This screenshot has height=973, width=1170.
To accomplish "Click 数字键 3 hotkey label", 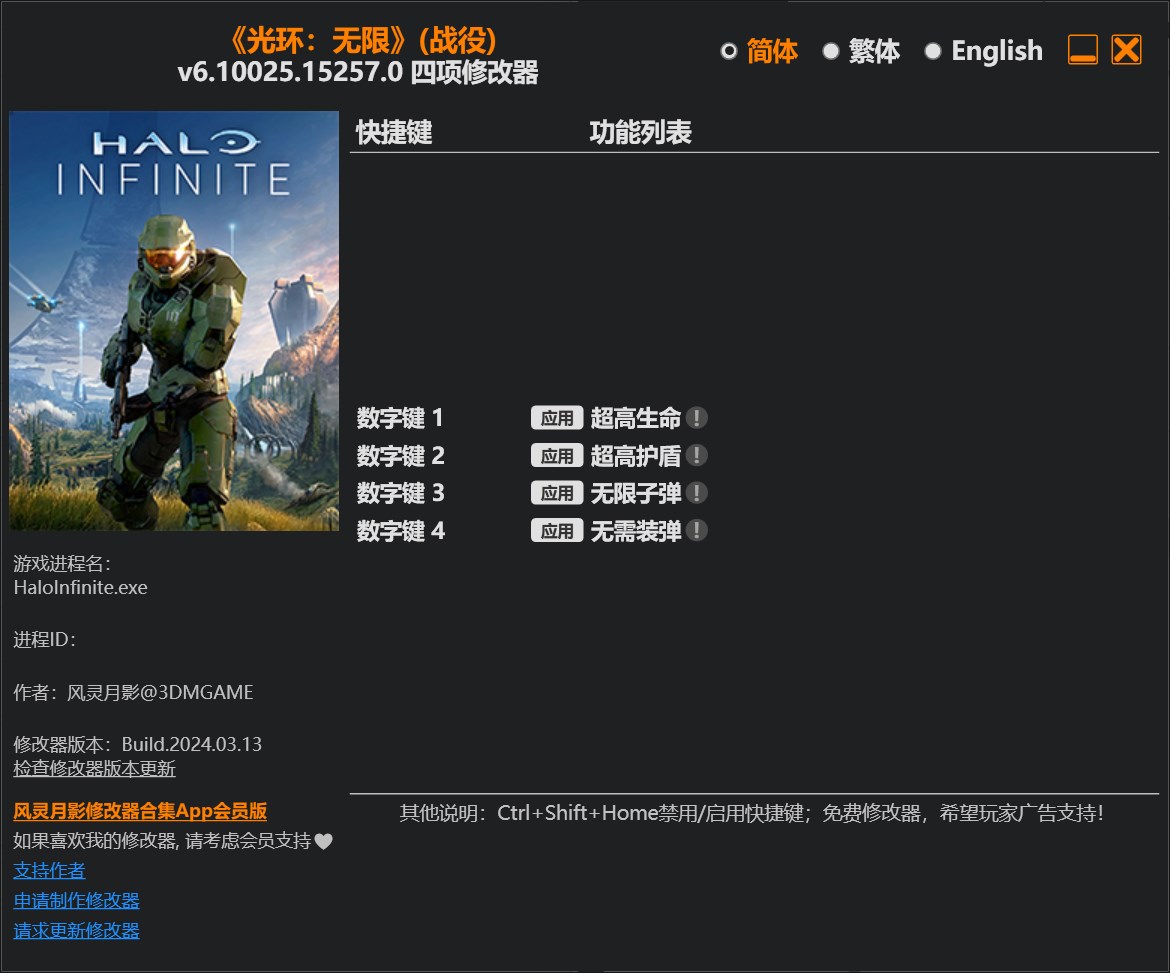I will pos(401,492).
